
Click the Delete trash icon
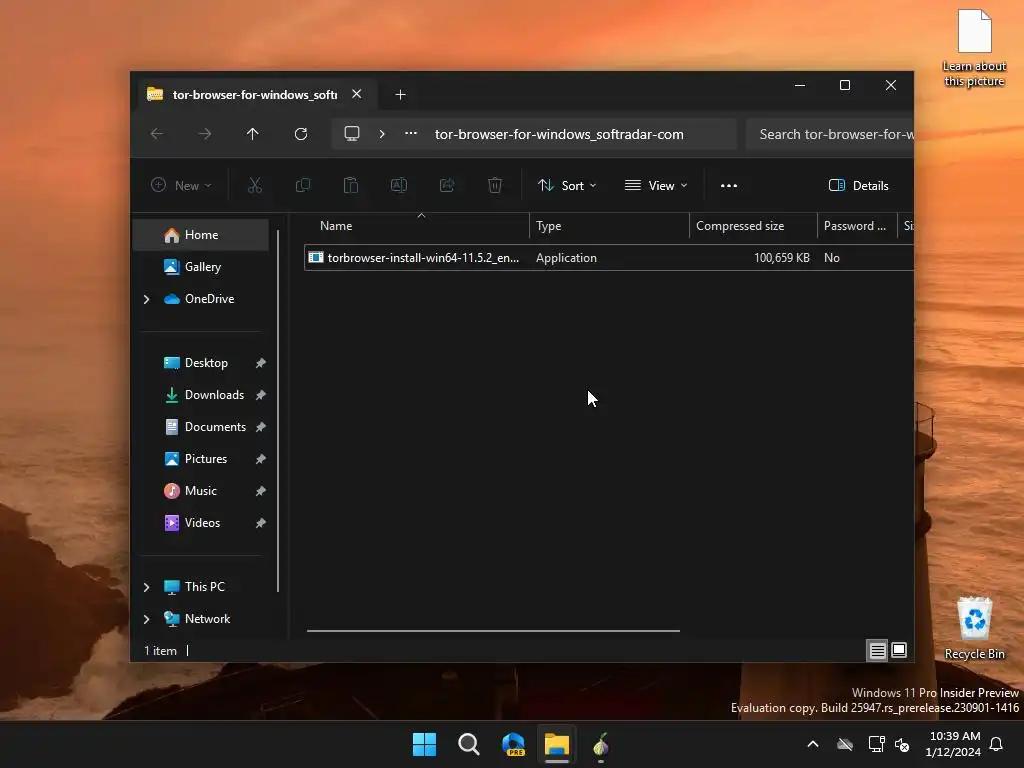point(495,185)
